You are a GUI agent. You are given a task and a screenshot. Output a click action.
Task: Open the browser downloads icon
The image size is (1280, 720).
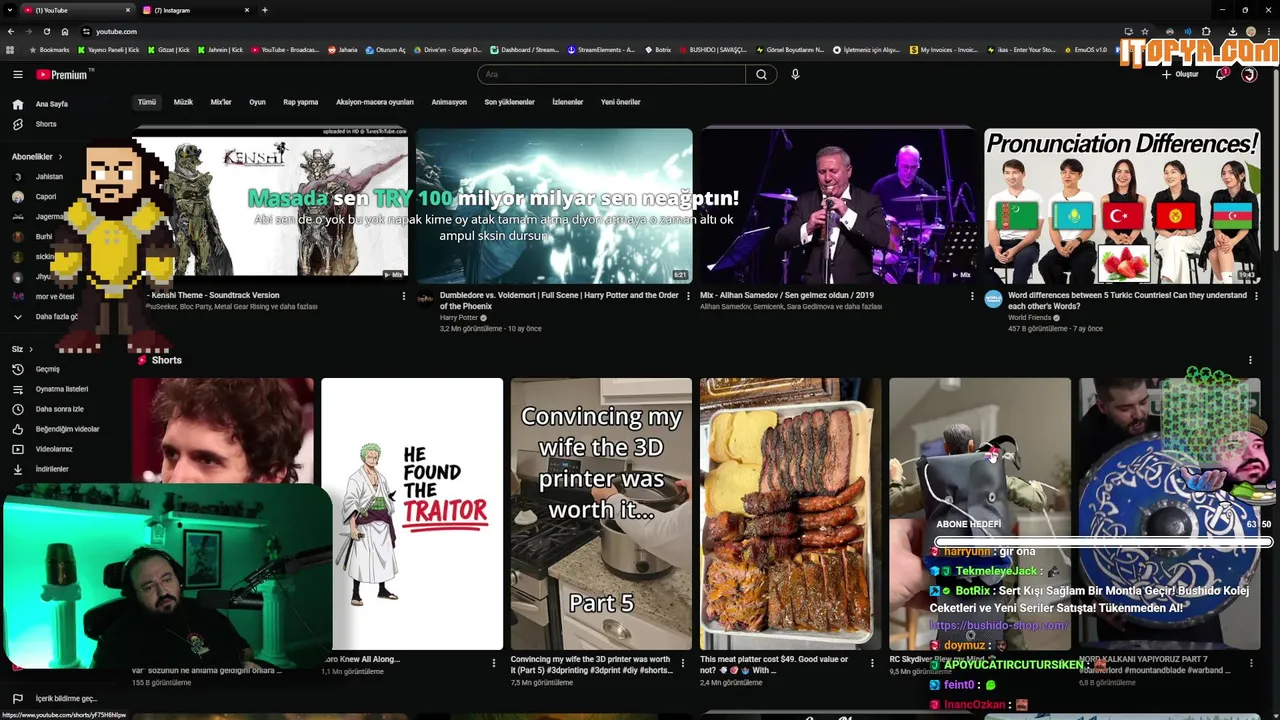click(1233, 31)
